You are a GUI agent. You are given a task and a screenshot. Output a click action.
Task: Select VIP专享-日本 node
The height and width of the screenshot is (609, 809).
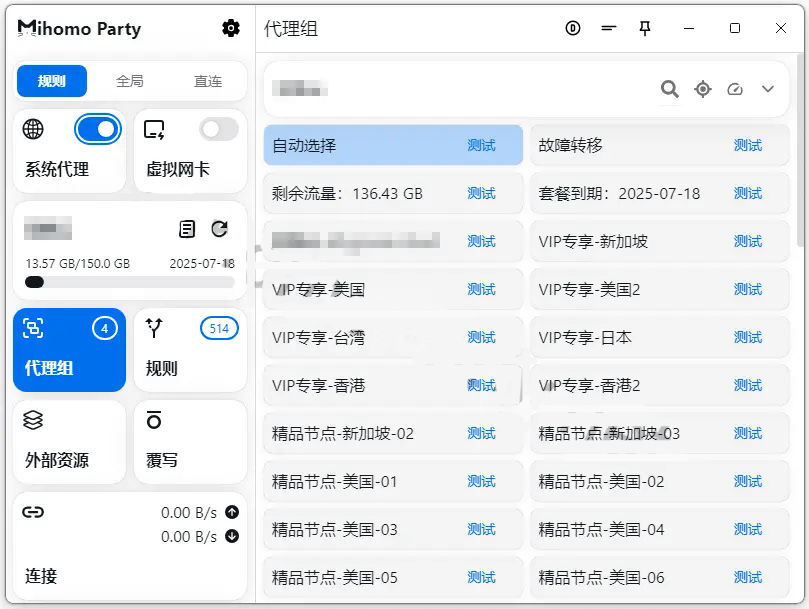coord(660,337)
